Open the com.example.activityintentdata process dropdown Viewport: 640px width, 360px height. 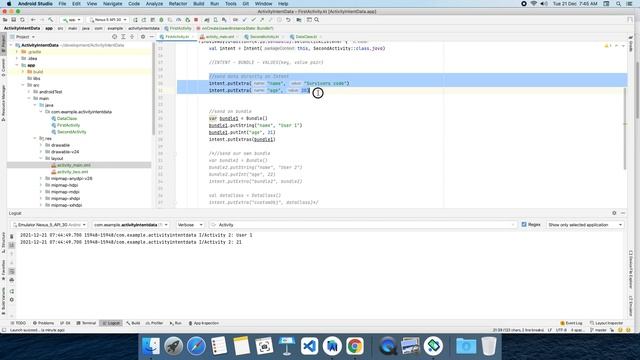point(130,225)
